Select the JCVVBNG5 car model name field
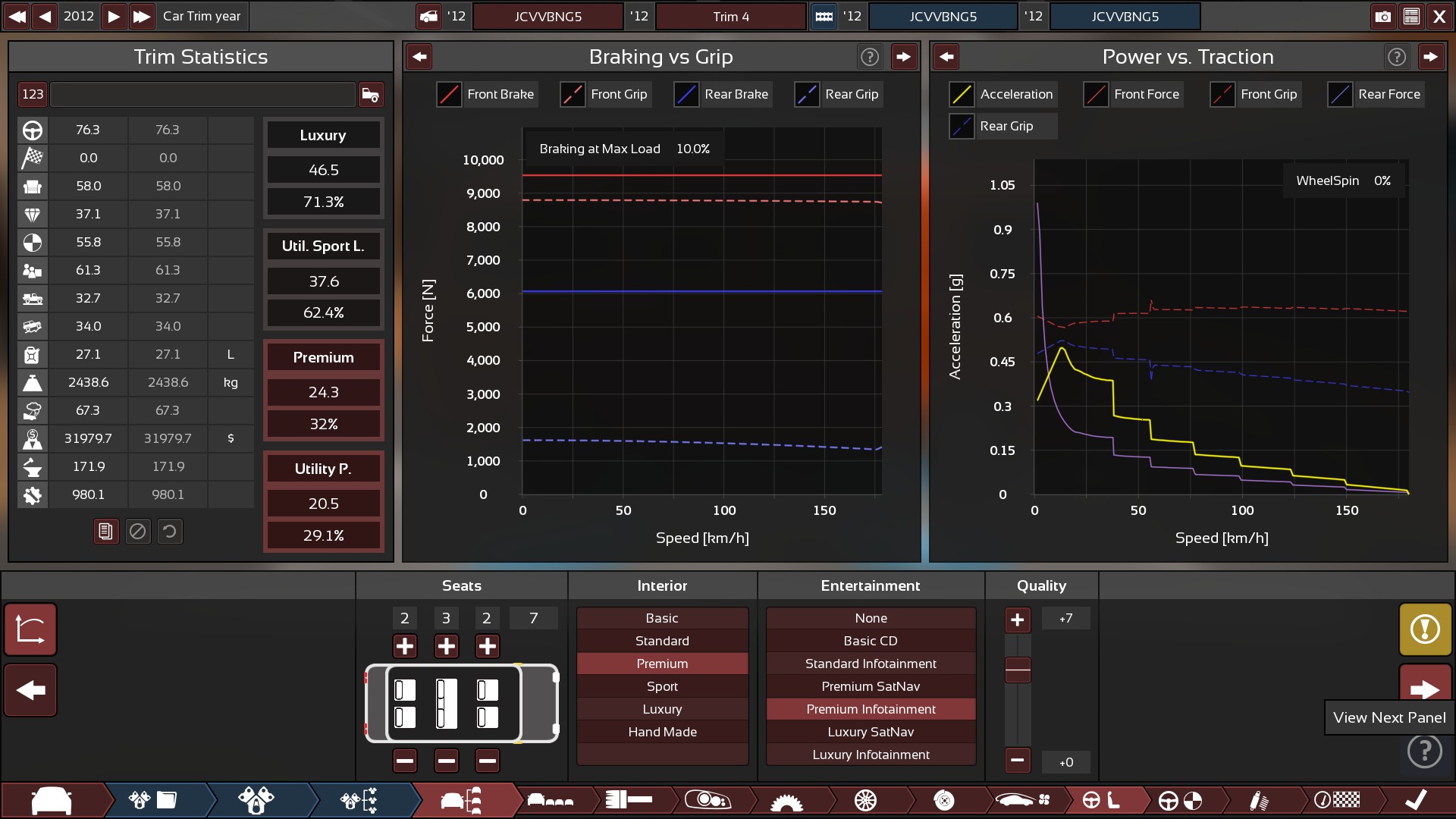Viewport: 1456px width, 819px height. (548, 16)
